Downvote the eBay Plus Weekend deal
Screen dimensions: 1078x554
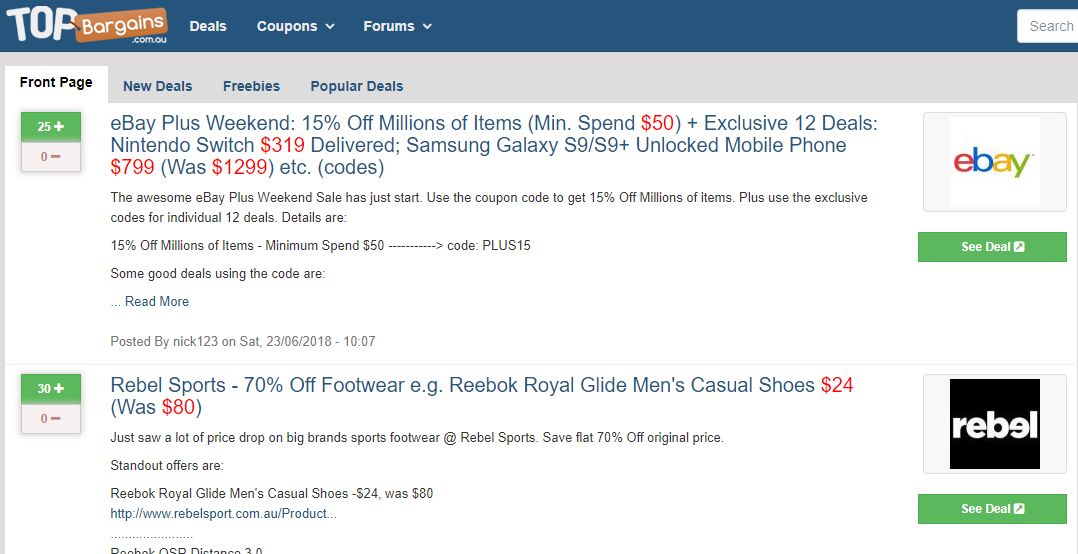coord(51,157)
